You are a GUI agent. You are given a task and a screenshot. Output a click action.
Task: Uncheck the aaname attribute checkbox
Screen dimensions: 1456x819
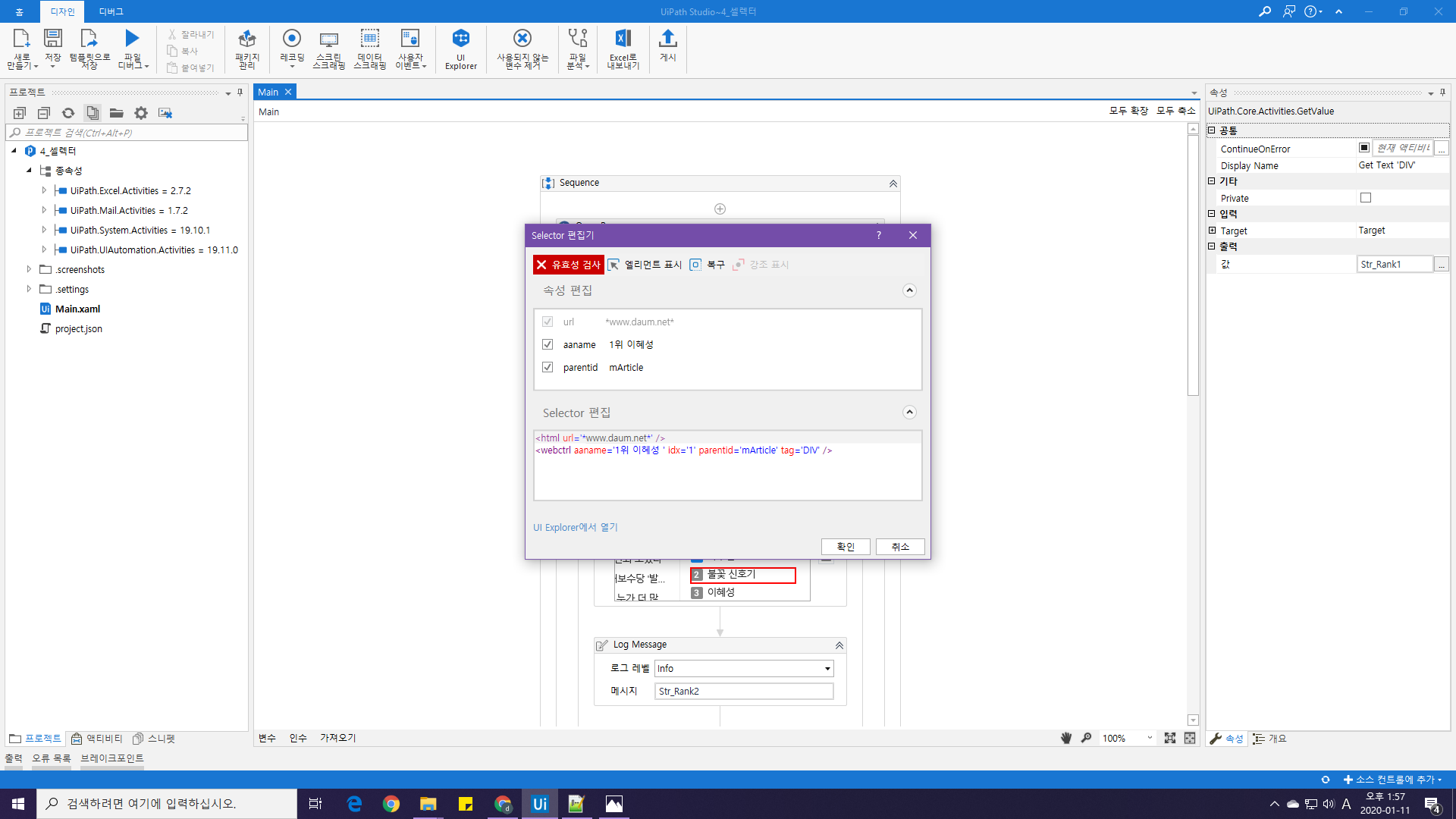(548, 344)
